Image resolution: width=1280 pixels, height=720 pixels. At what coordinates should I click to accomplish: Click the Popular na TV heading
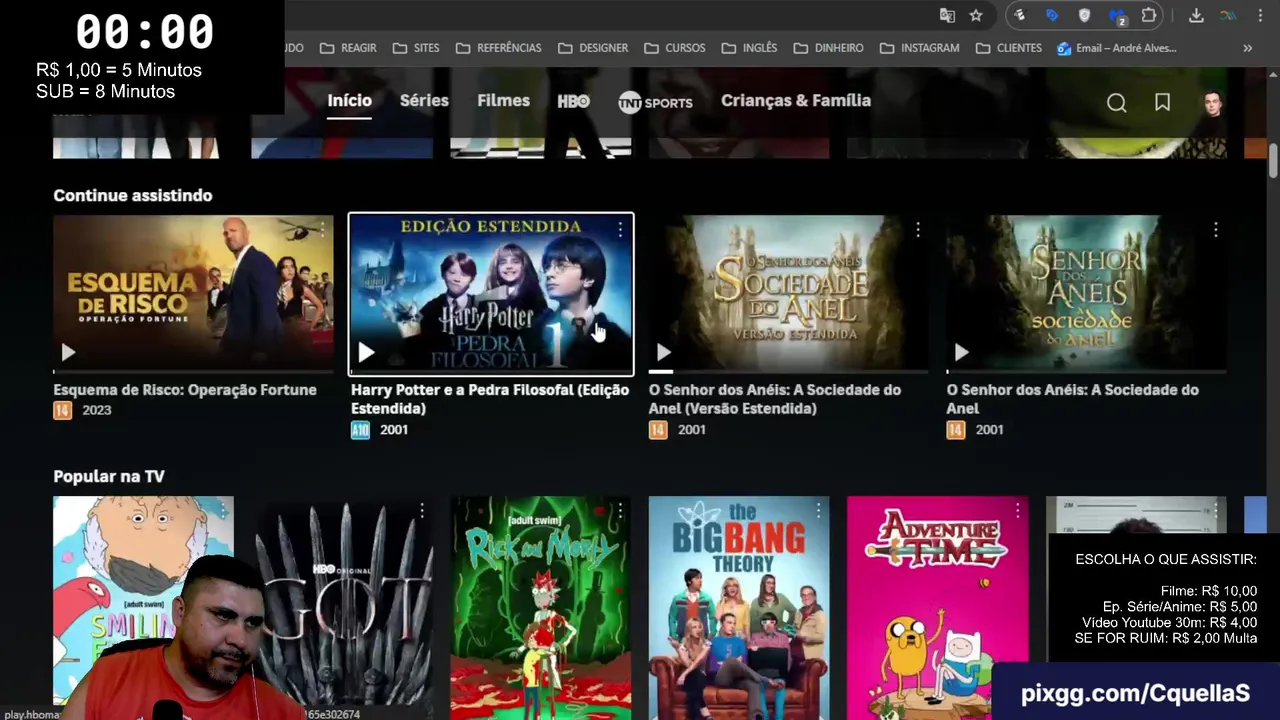109,476
